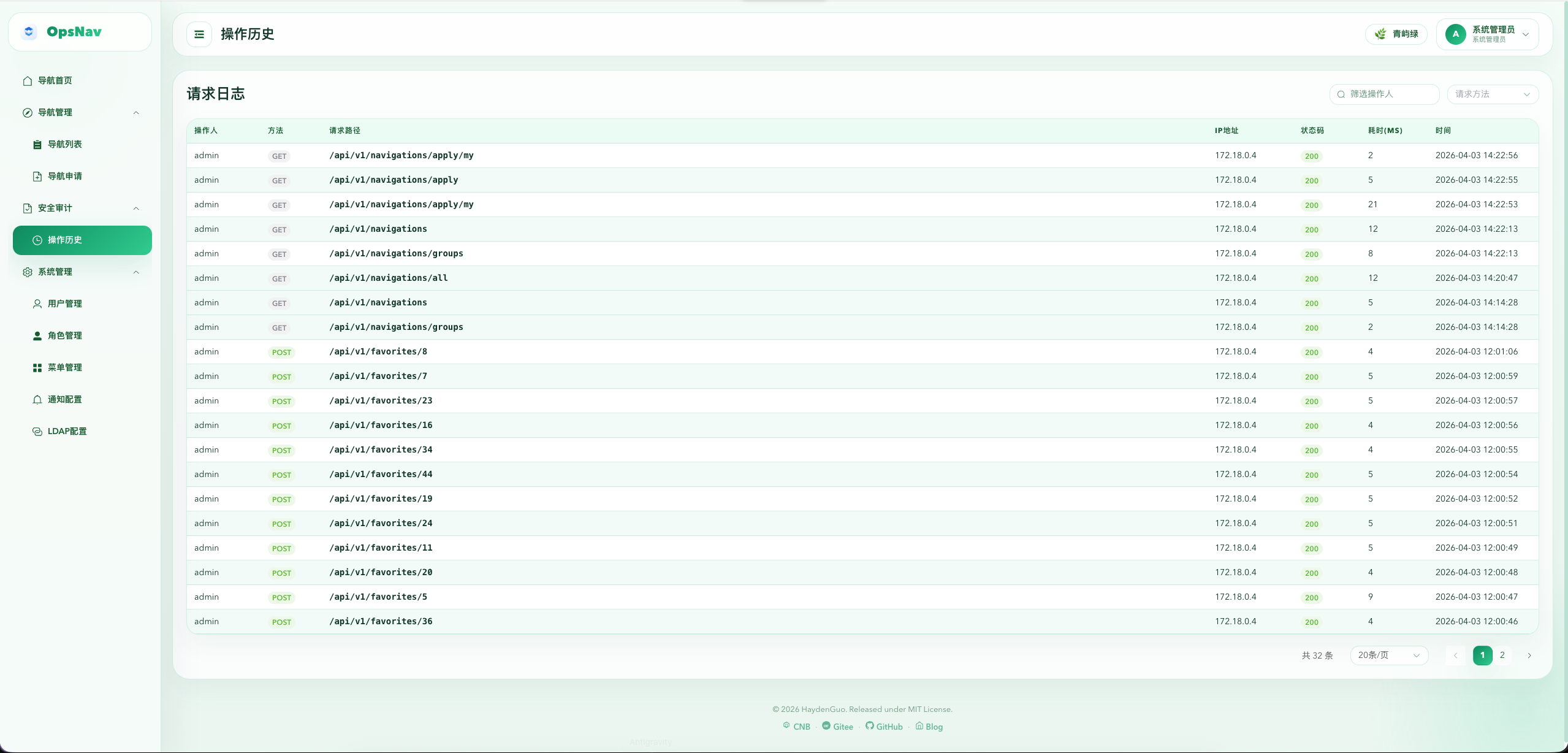Open 导航首页 via its home icon
Viewport: 1568px width, 753px height.
click(x=28, y=81)
